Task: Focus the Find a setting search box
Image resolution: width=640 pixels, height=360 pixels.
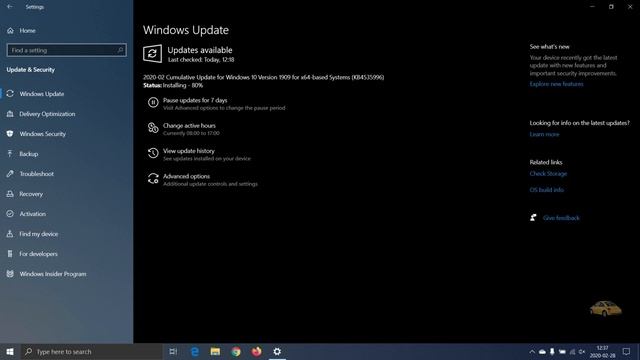Action: (67, 50)
